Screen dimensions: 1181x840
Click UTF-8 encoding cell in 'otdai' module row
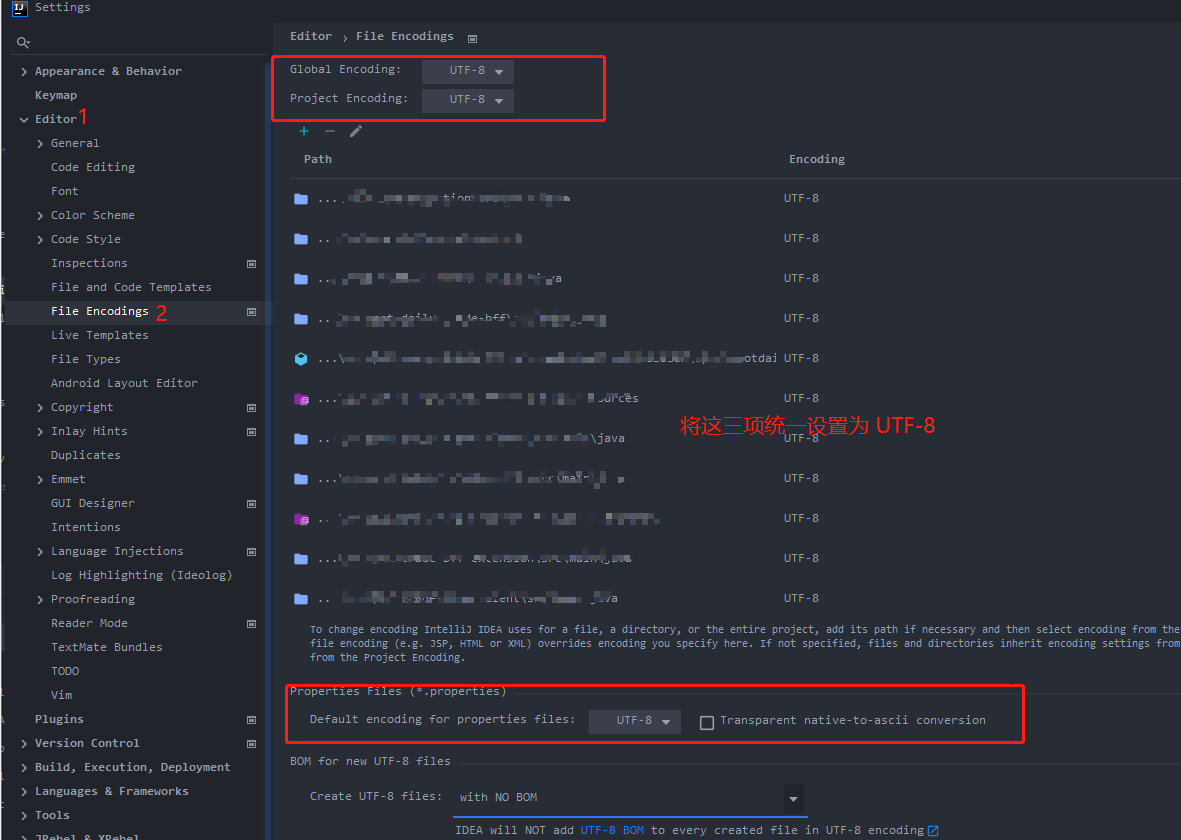pos(801,359)
